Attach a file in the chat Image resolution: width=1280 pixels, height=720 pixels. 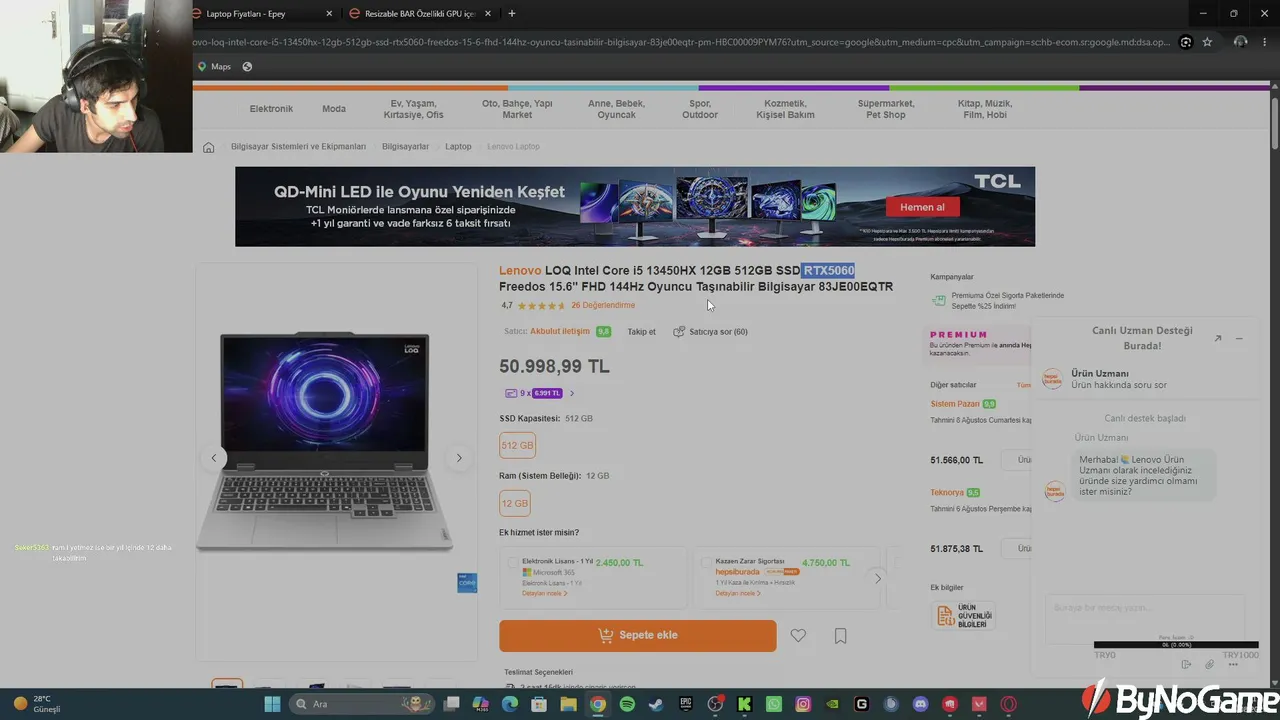click(1209, 664)
